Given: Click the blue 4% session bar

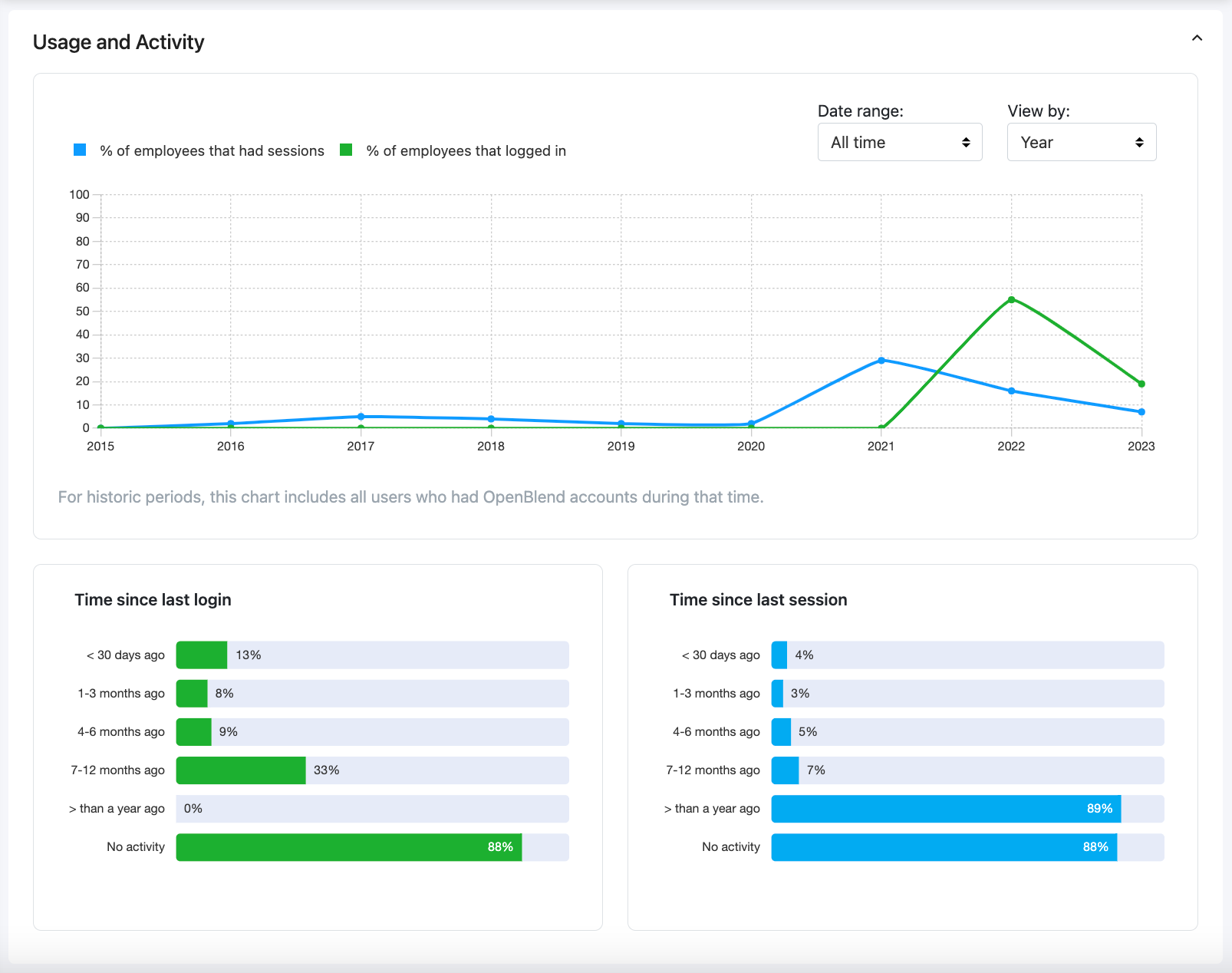Looking at the screenshot, I should pyautogui.click(x=779, y=655).
